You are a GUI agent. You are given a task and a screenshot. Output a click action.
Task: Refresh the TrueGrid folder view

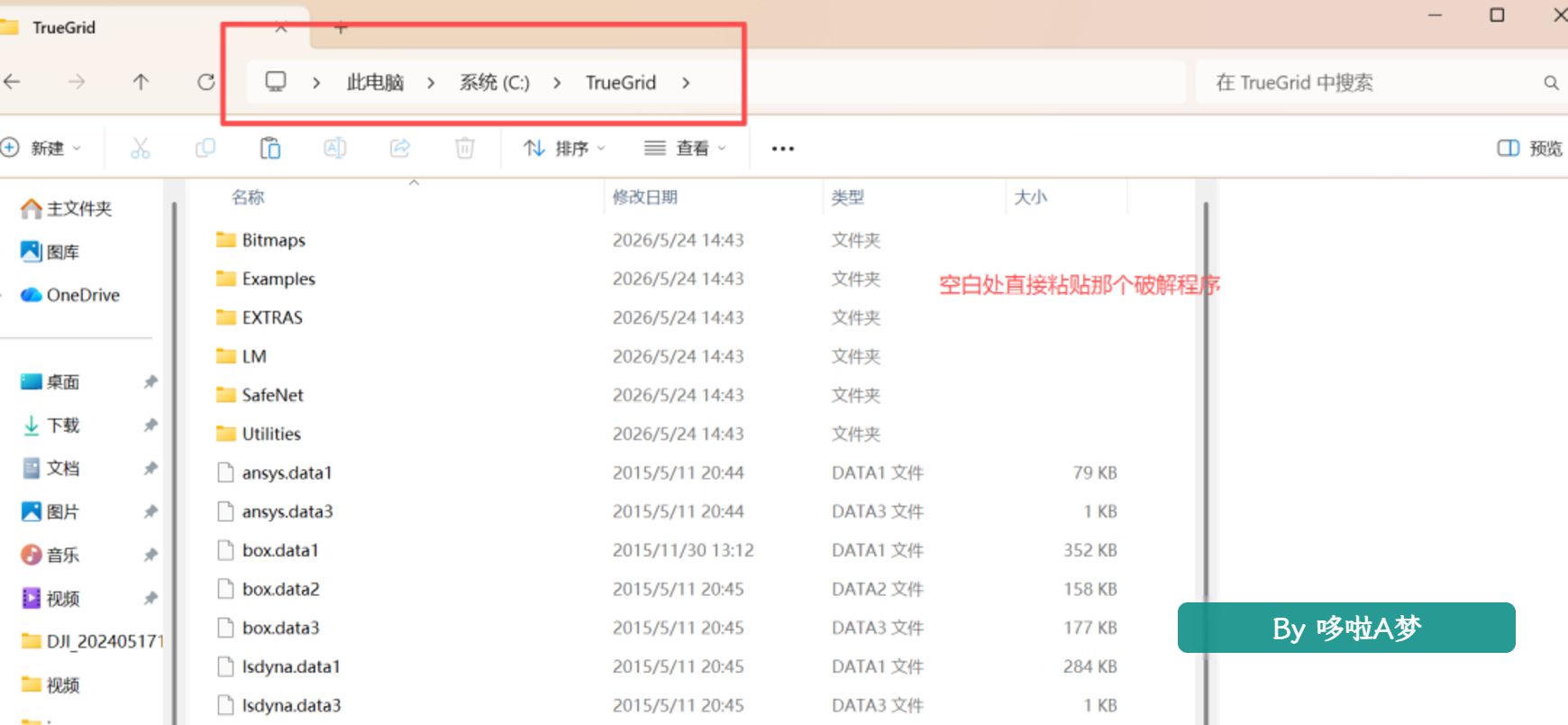pos(206,82)
